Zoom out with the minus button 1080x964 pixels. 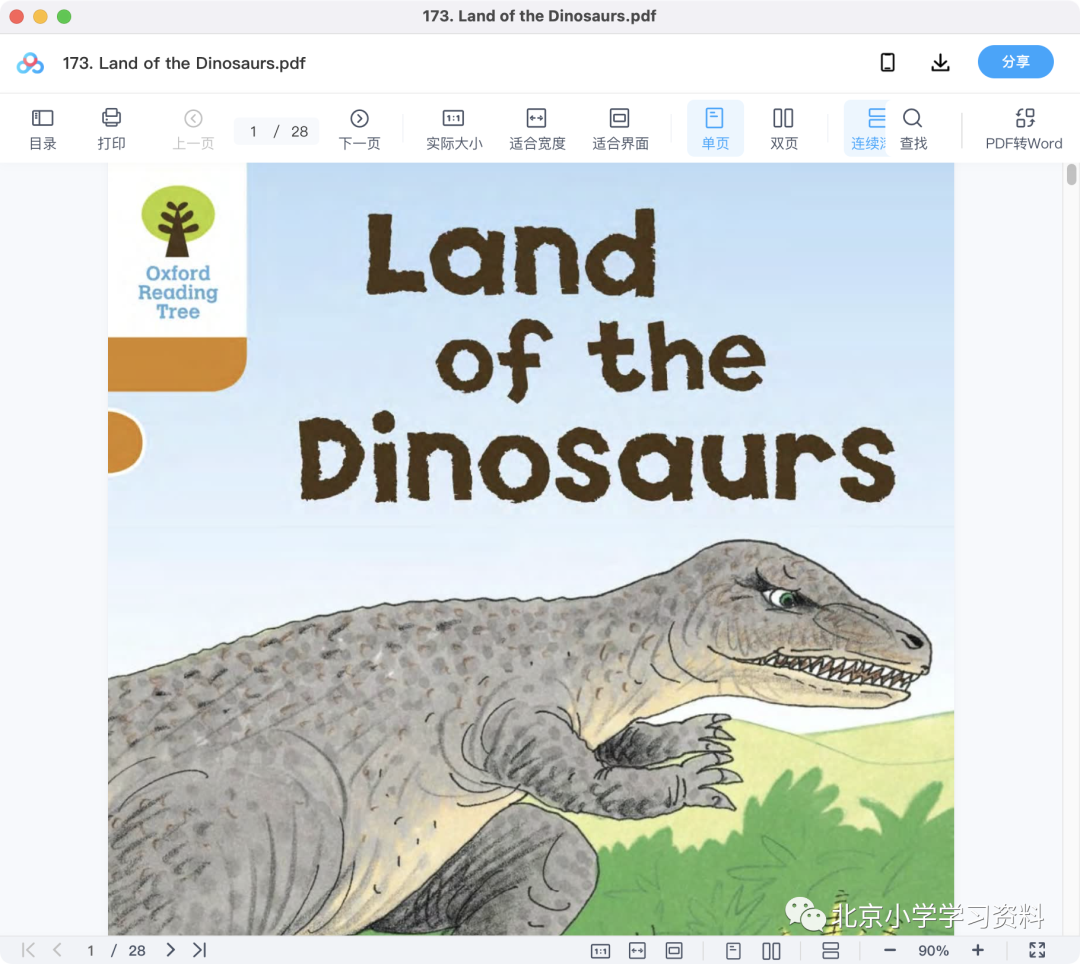coord(889,950)
